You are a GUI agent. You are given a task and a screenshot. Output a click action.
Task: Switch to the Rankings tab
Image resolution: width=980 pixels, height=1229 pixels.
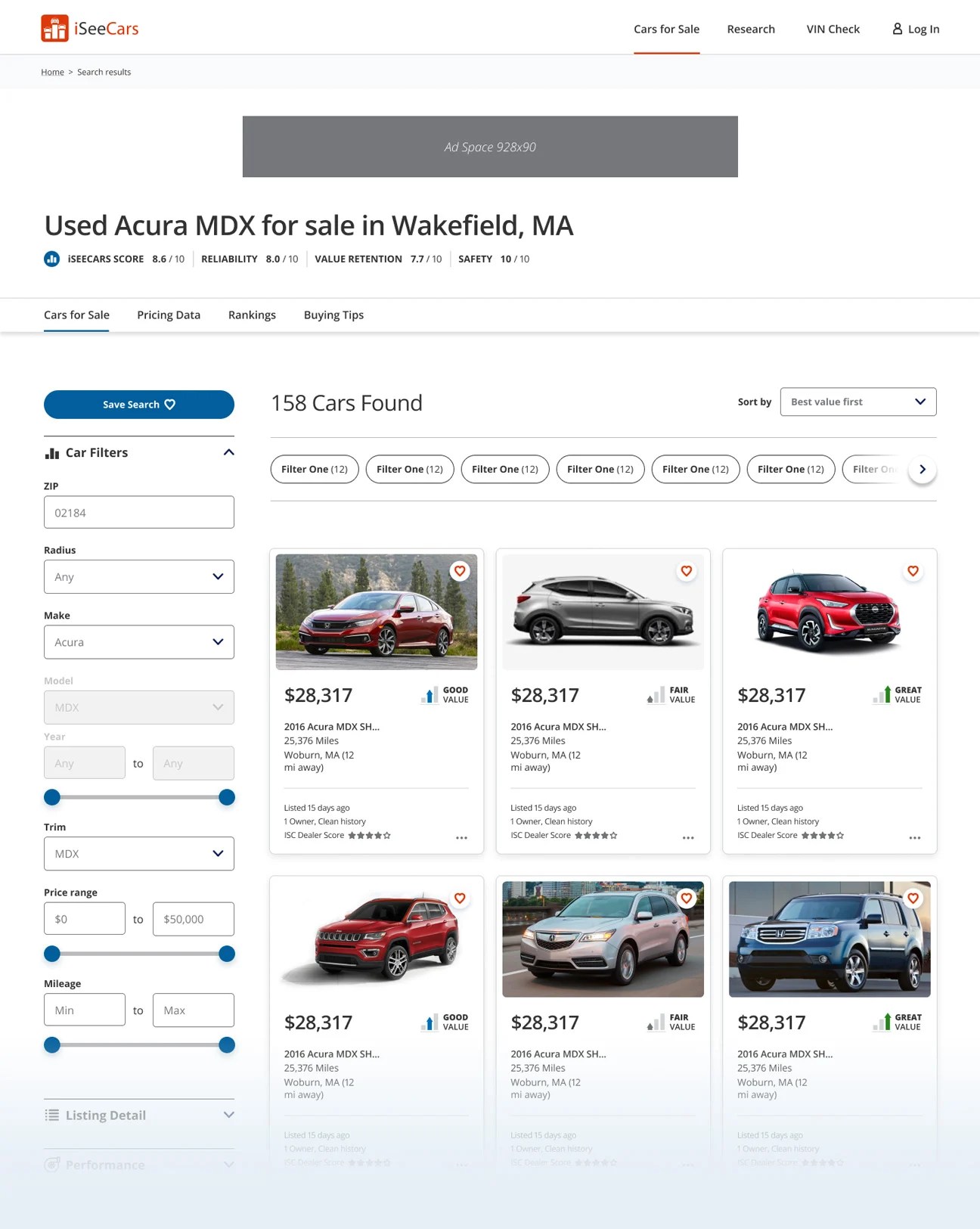(x=252, y=315)
